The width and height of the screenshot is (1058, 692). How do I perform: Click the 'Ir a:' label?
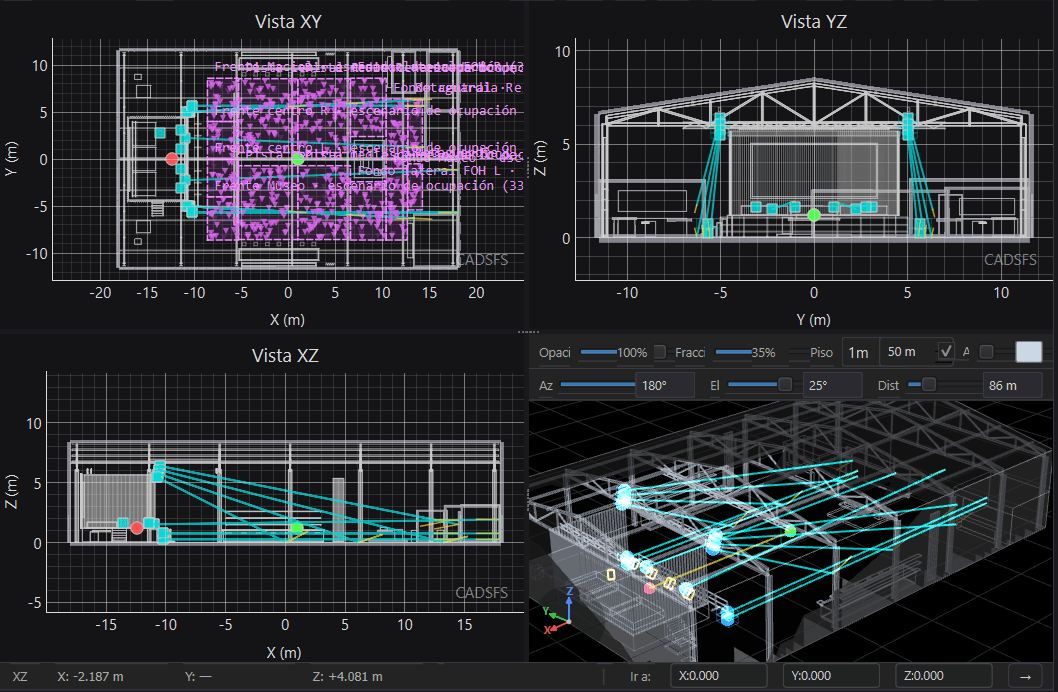click(640, 676)
